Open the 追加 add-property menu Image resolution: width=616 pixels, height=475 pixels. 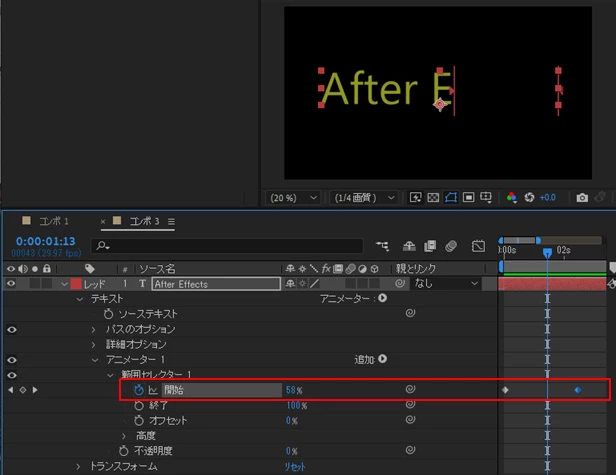tap(382, 359)
